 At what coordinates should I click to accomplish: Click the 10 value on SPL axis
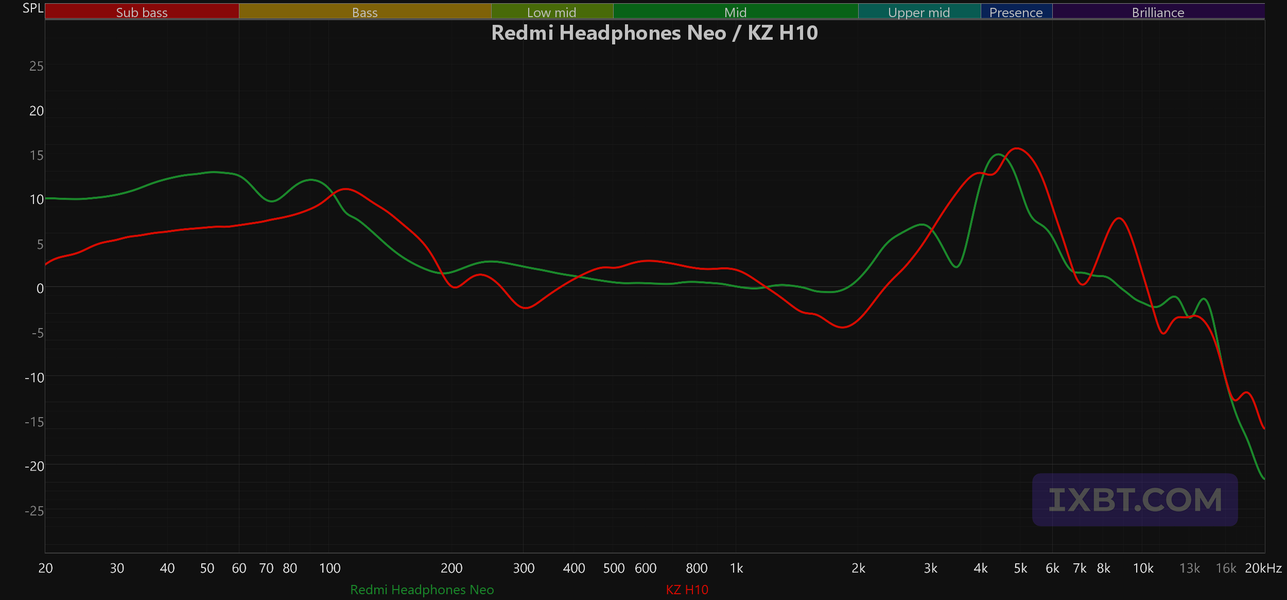coord(36,199)
